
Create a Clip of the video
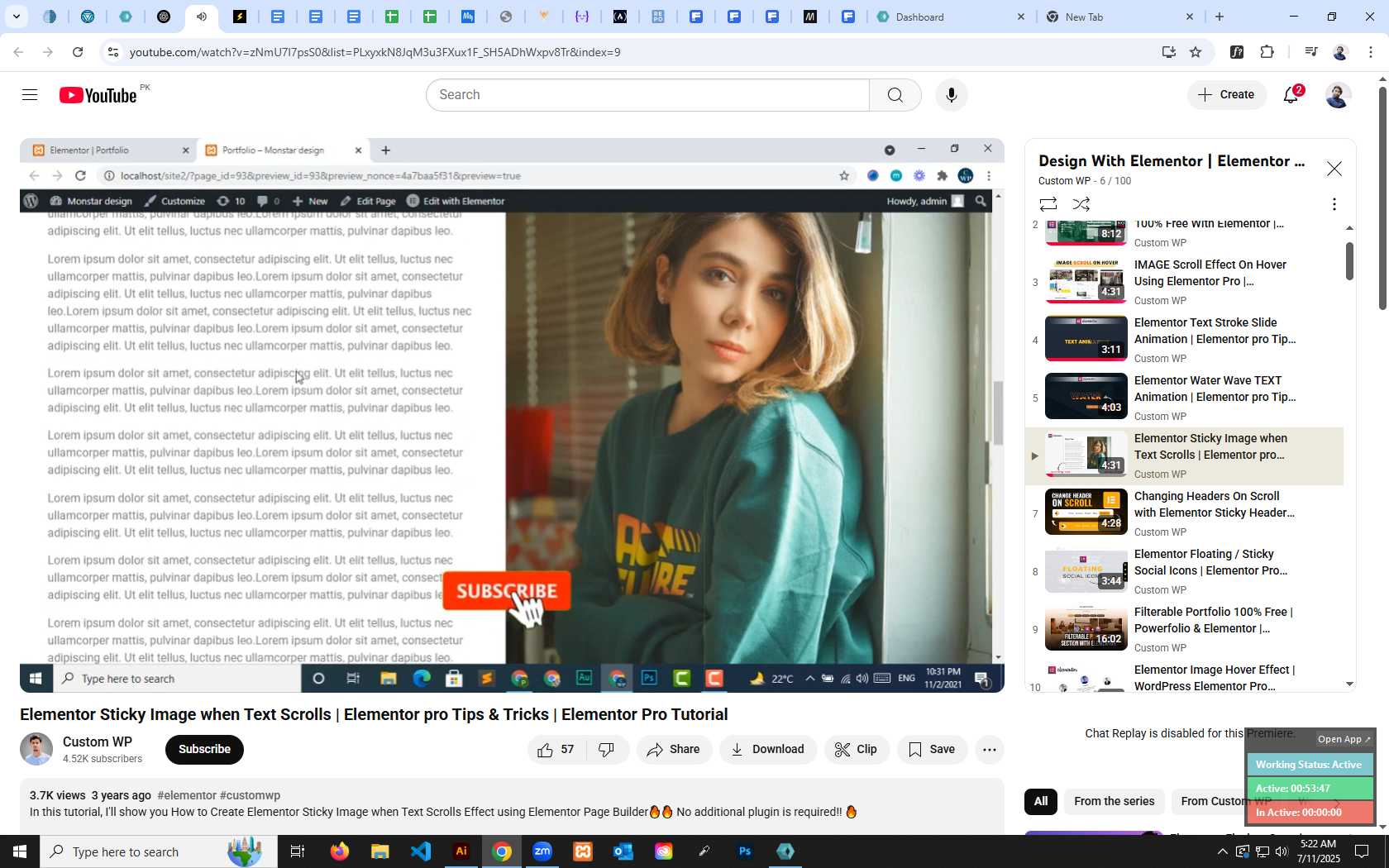857,750
